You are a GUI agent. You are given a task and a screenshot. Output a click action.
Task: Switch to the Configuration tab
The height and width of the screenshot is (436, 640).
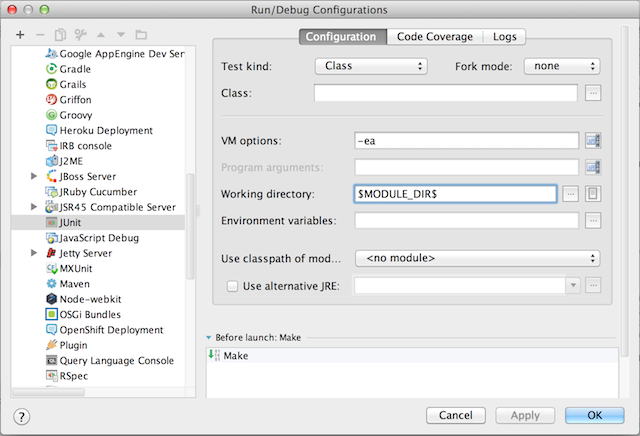click(x=343, y=37)
